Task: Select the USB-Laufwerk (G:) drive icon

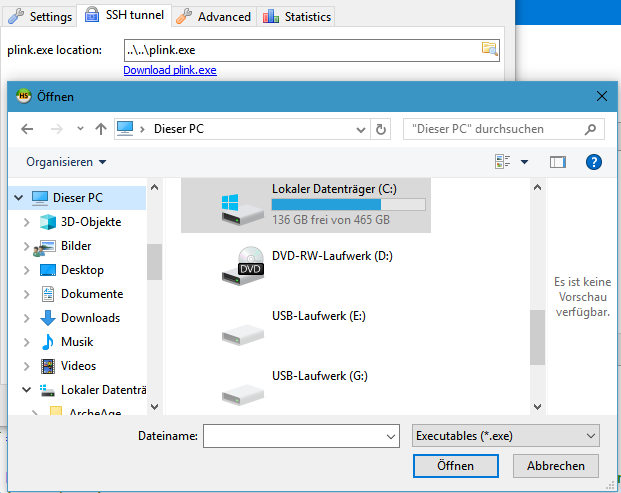Action: point(243,394)
